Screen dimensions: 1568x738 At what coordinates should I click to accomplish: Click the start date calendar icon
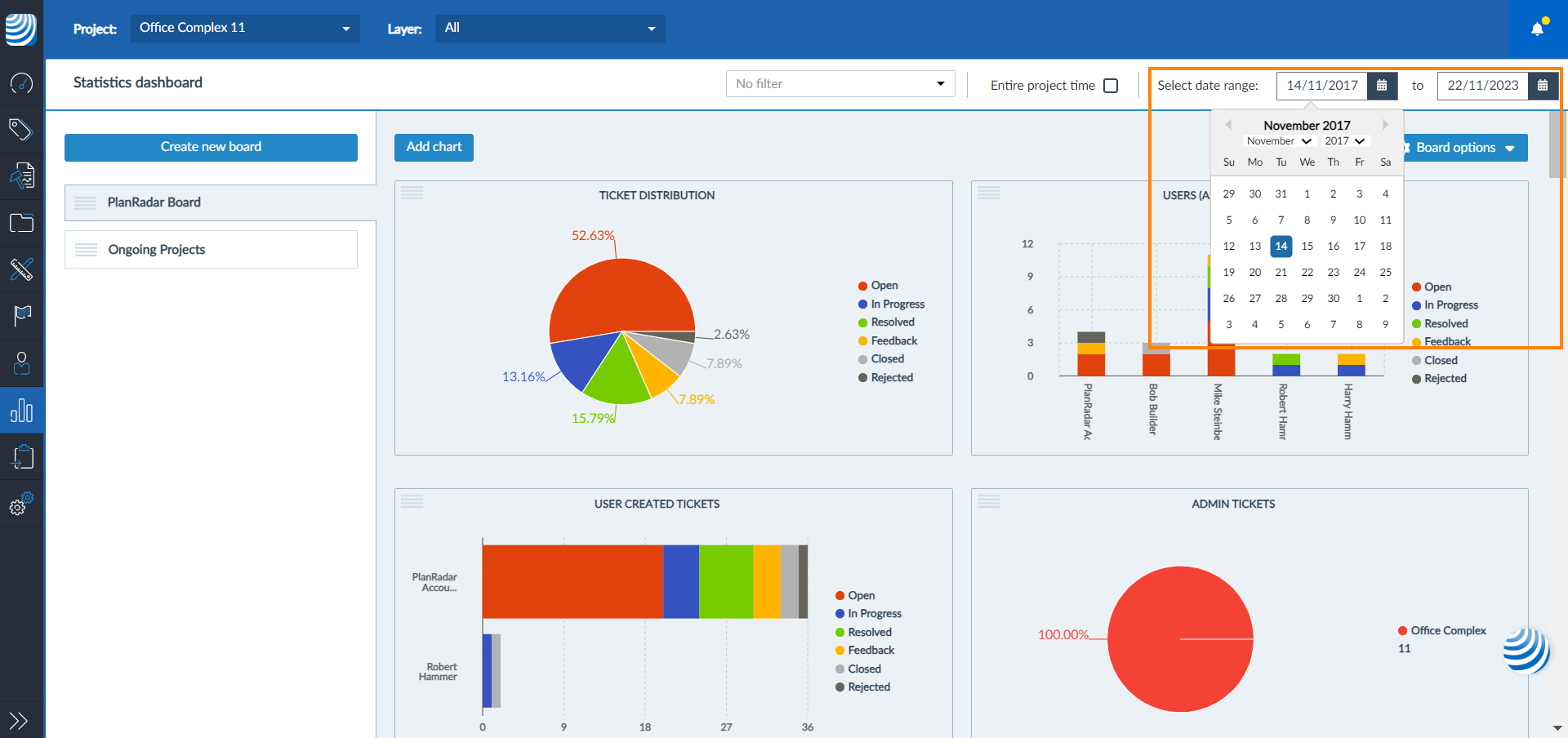click(x=1382, y=86)
